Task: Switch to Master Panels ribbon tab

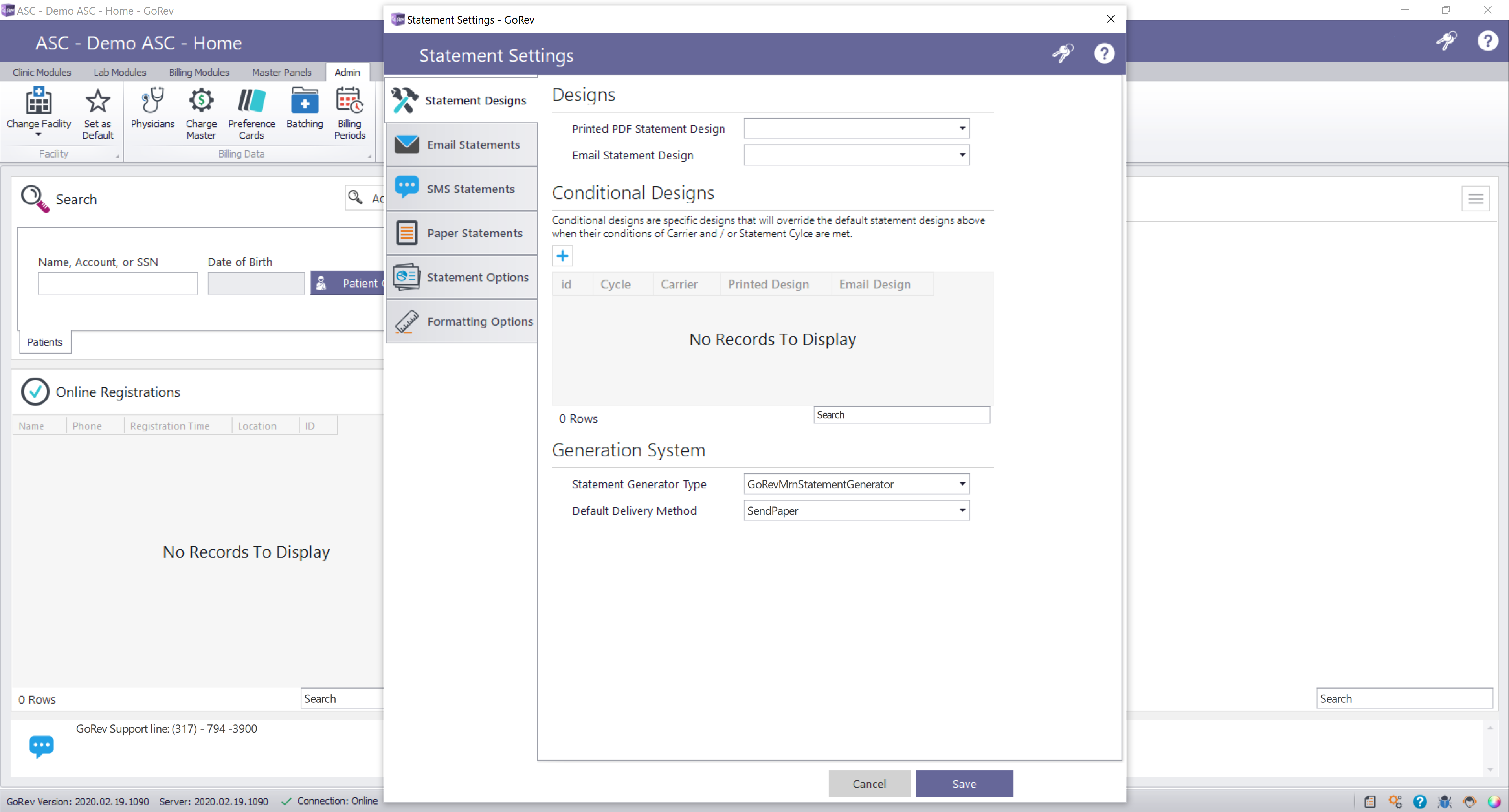Action: (282, 72)
